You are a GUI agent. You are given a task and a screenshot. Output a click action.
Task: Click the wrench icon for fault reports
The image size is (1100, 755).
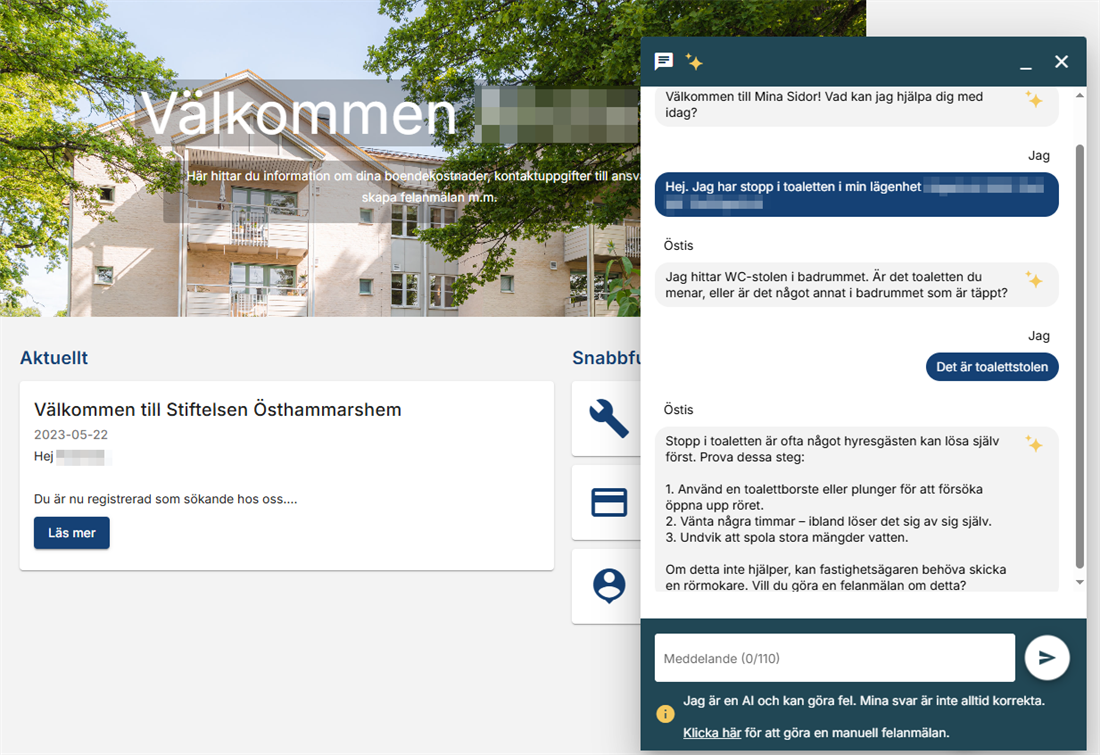tap(608, 419)
